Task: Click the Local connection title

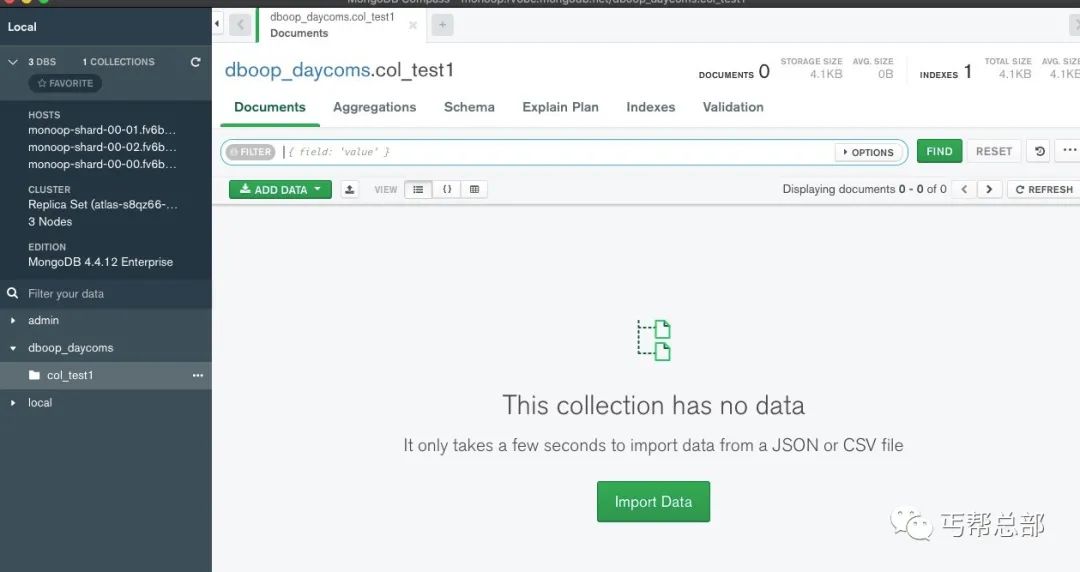Action: pyautogui.click(x=22, y=27)
